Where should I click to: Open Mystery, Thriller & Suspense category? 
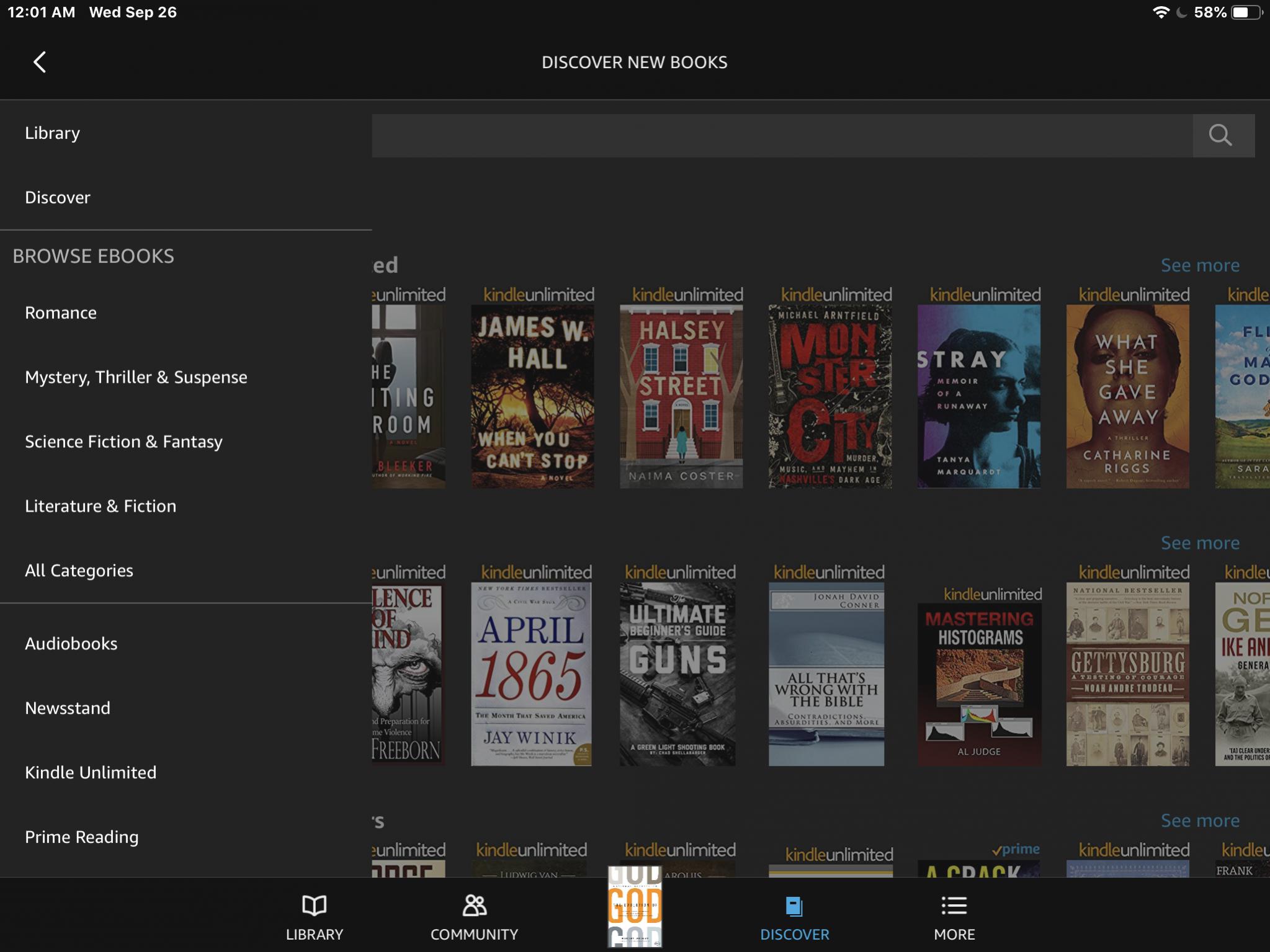pyautogui.click(x=136, y=378)
